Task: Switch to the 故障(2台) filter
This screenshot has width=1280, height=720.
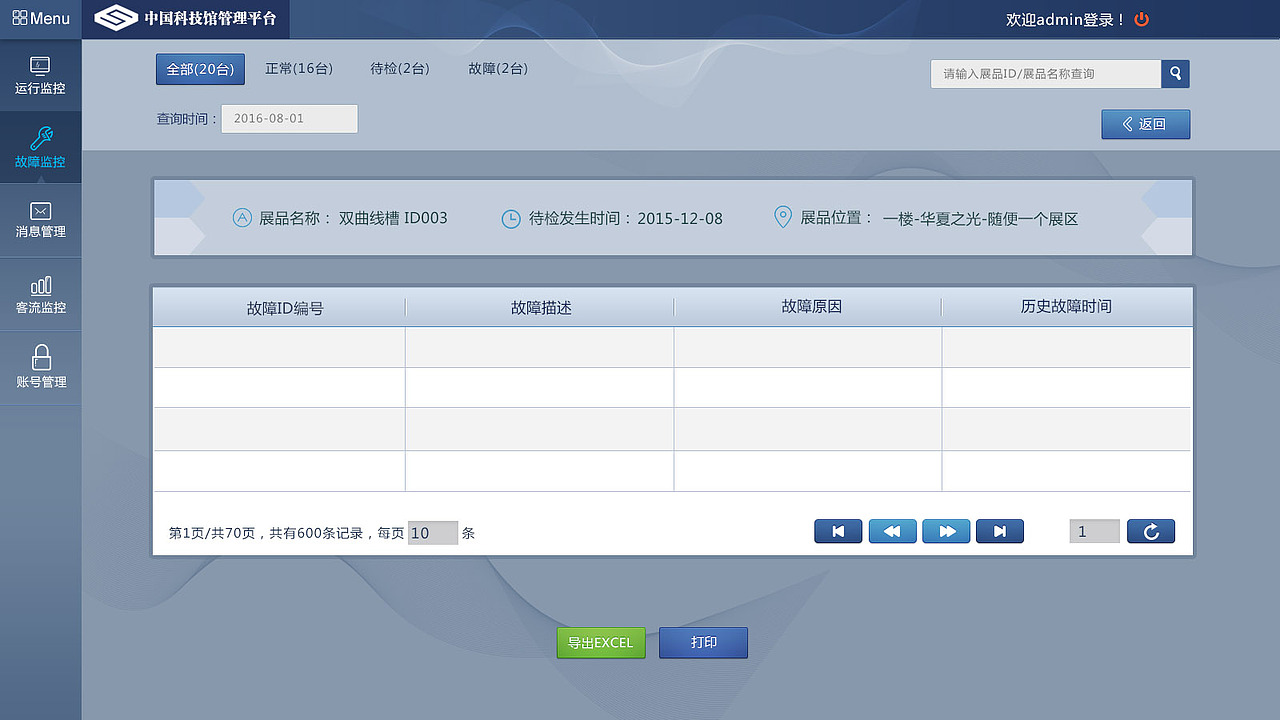Action: click(x=497, y=69)
